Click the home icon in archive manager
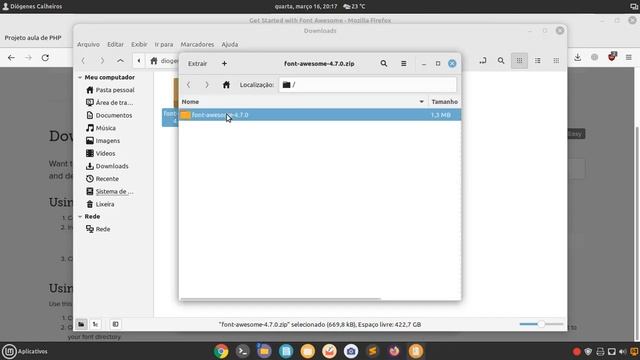 click(x=226, y=85)
